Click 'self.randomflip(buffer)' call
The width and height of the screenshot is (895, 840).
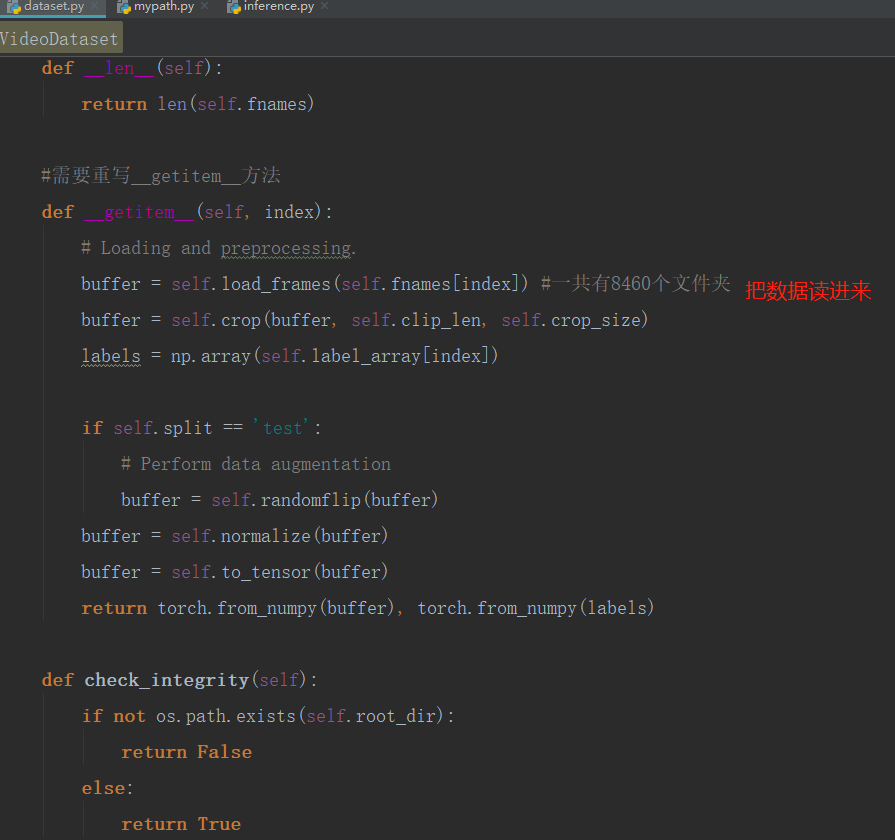coord(325,500)
